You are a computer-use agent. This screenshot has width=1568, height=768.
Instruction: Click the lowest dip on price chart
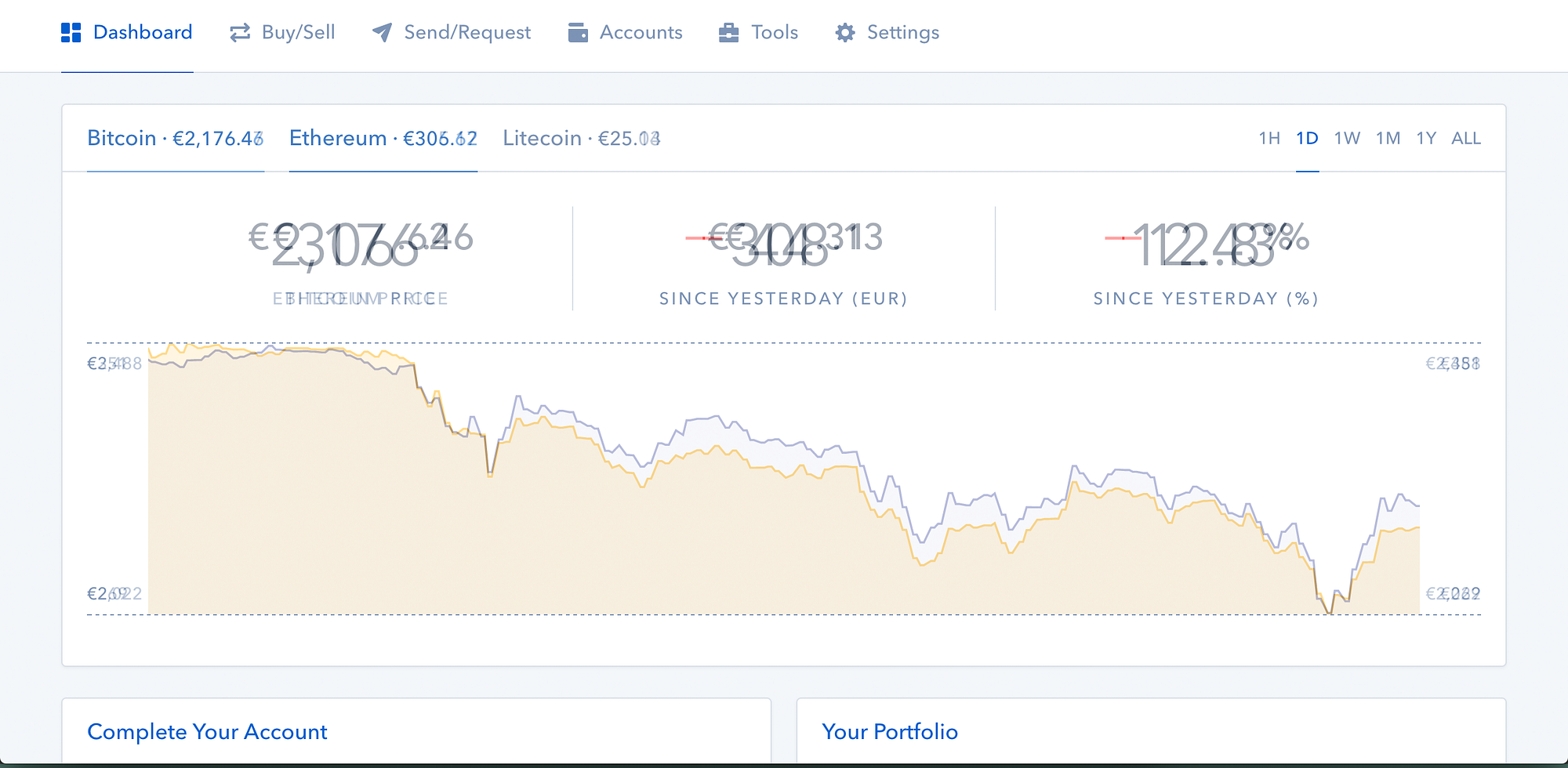click(1330, 613)
